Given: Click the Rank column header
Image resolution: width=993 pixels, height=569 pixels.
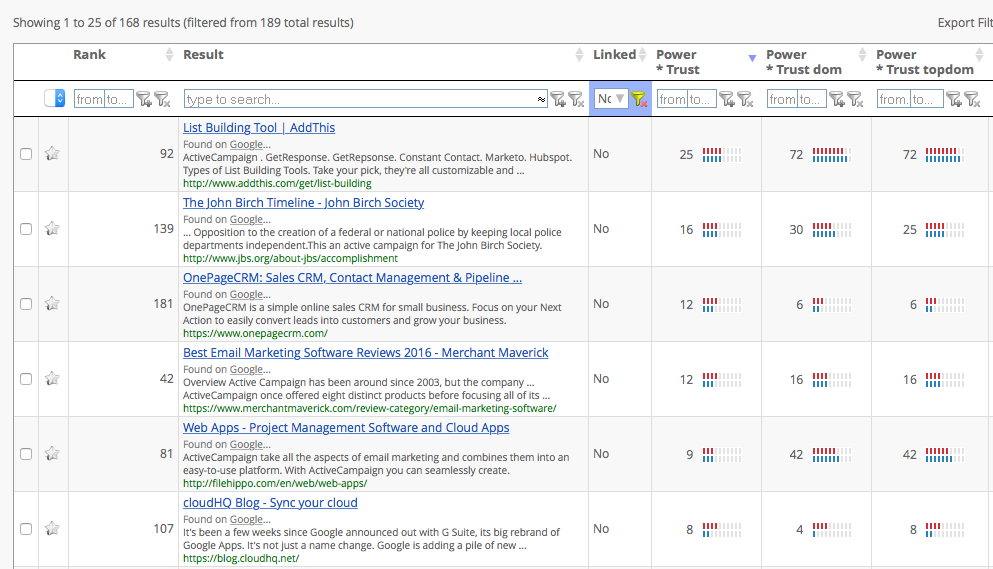Looking at the screenshot, I should [89, 54].
